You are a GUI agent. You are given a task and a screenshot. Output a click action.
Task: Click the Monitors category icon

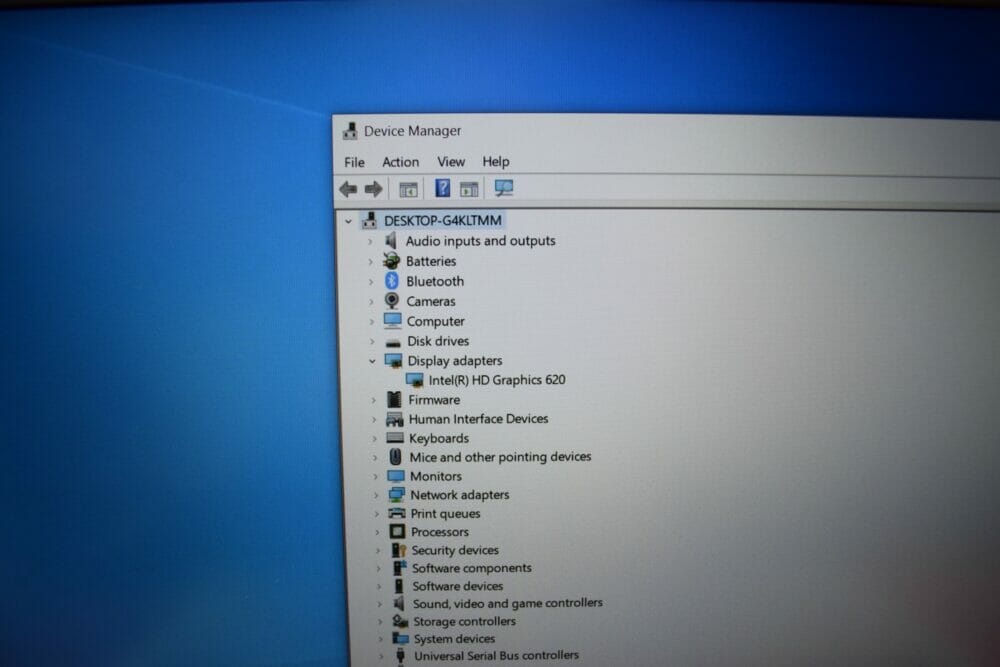tap(396, 476)
